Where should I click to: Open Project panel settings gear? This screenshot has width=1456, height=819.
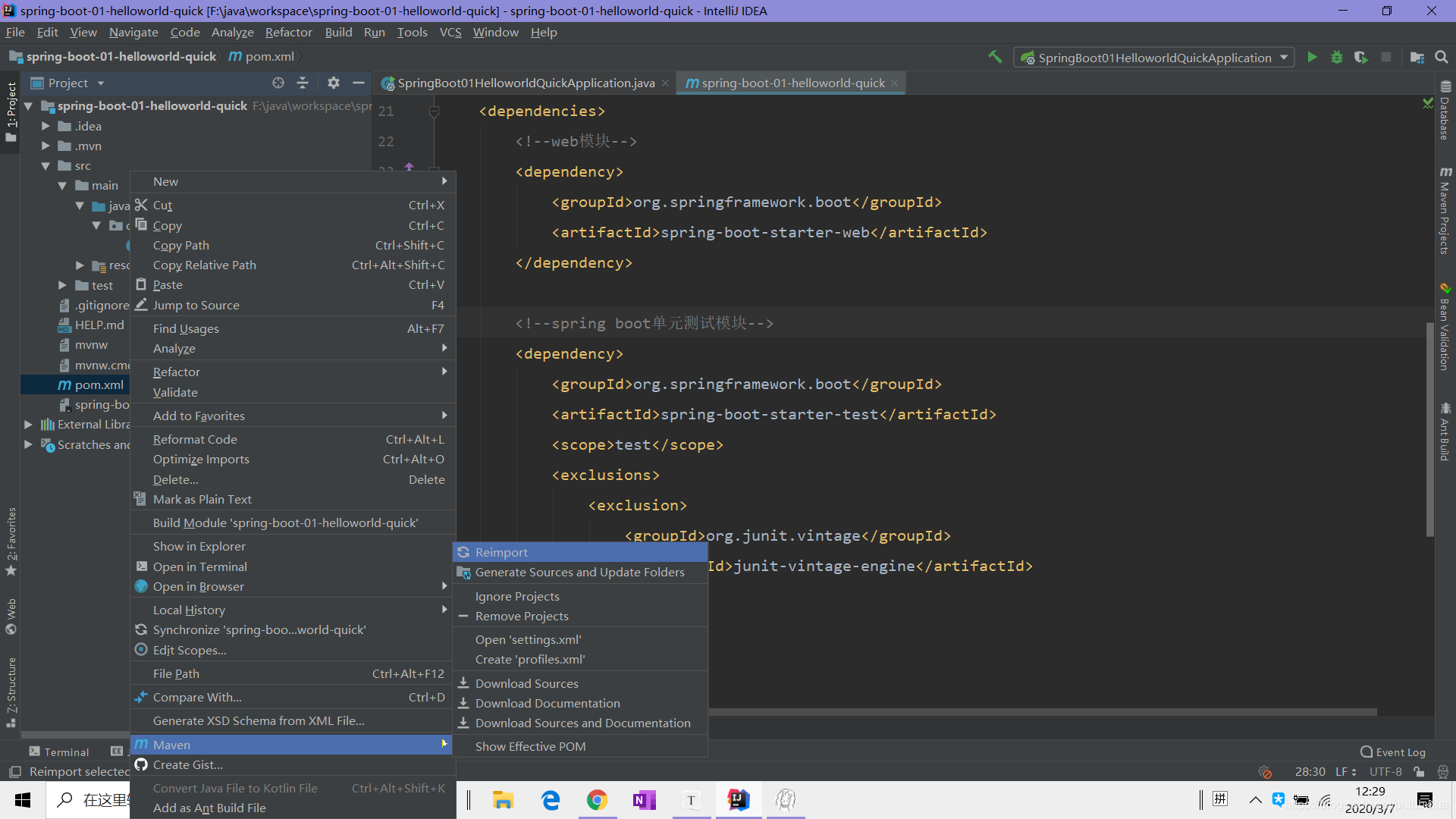point(334,83)
